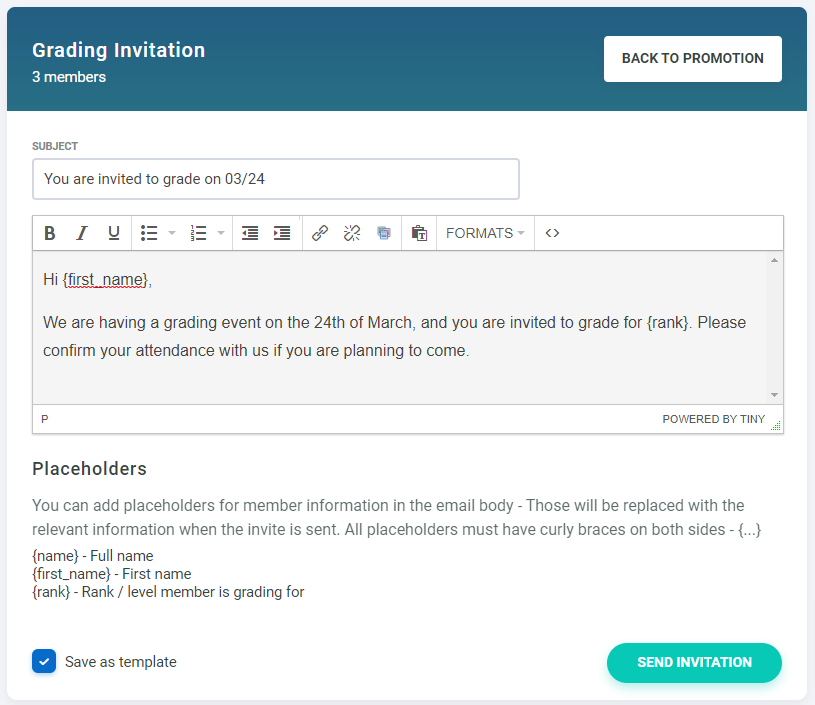This screenshot has height=705, width=815.
Task: Insert a numbered list
Action: click(198, 233)
